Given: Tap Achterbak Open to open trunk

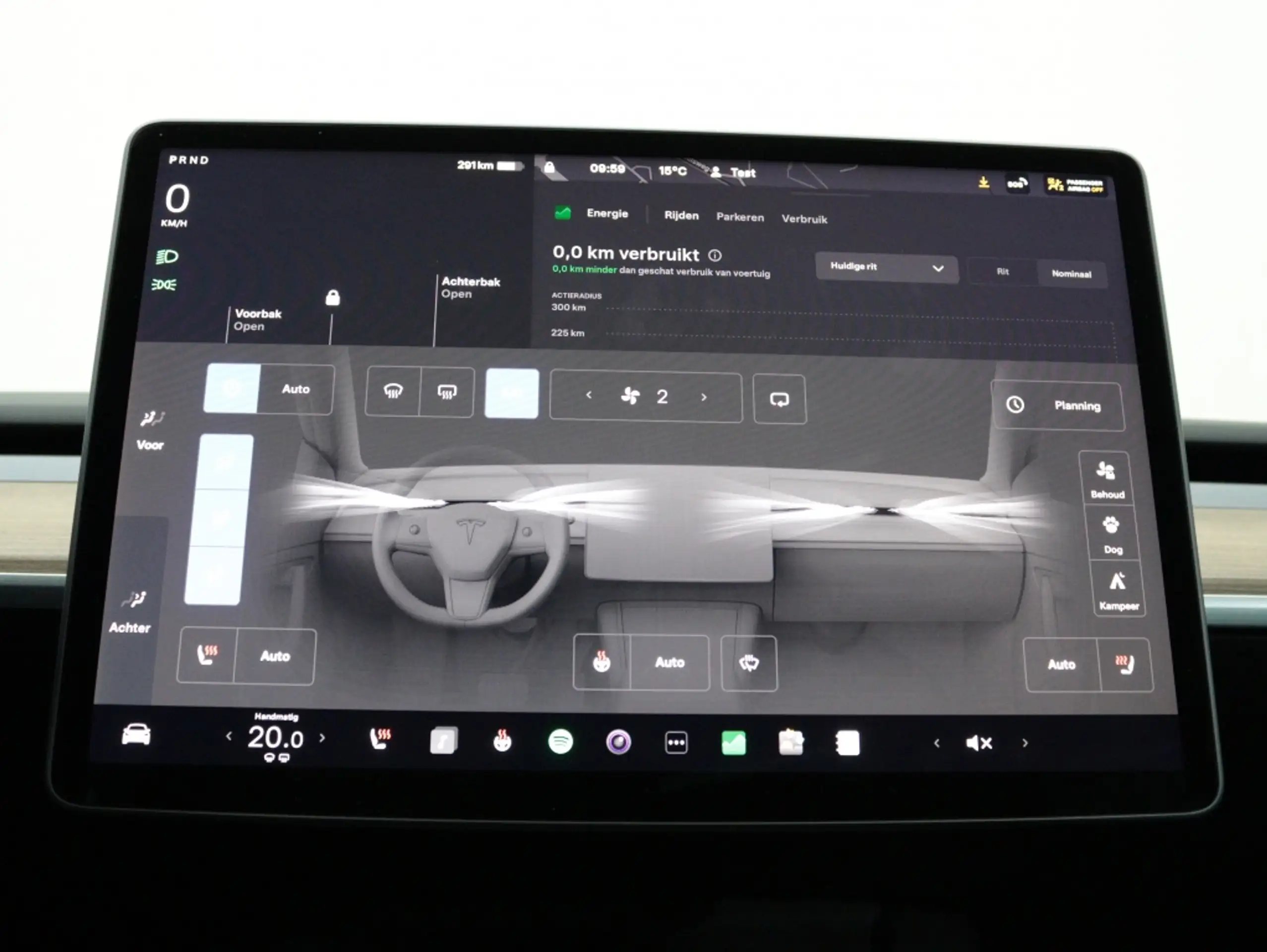Looking at the screenshot, I should [x=470, y=288].
